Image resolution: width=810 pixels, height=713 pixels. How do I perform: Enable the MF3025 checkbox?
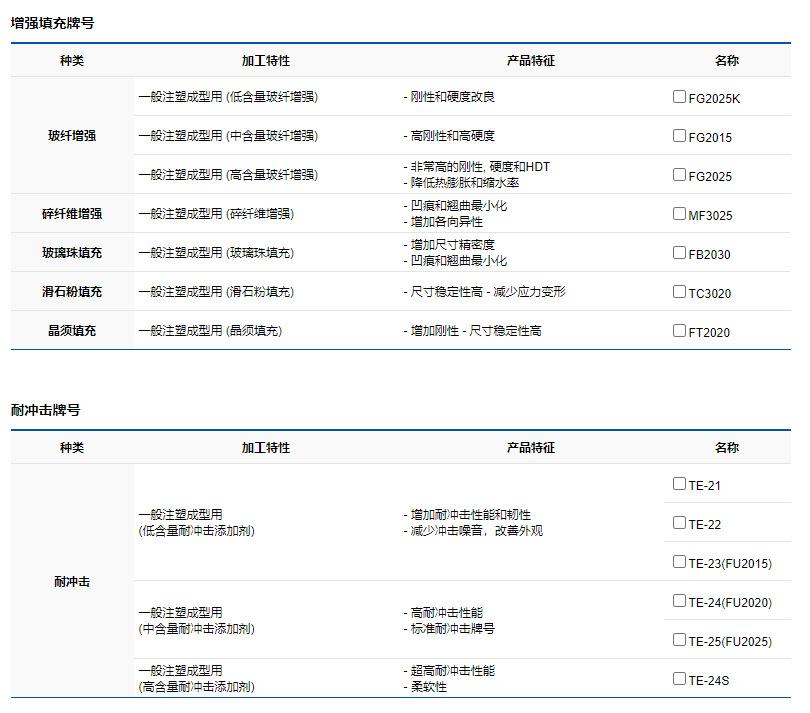coord(680,213)
